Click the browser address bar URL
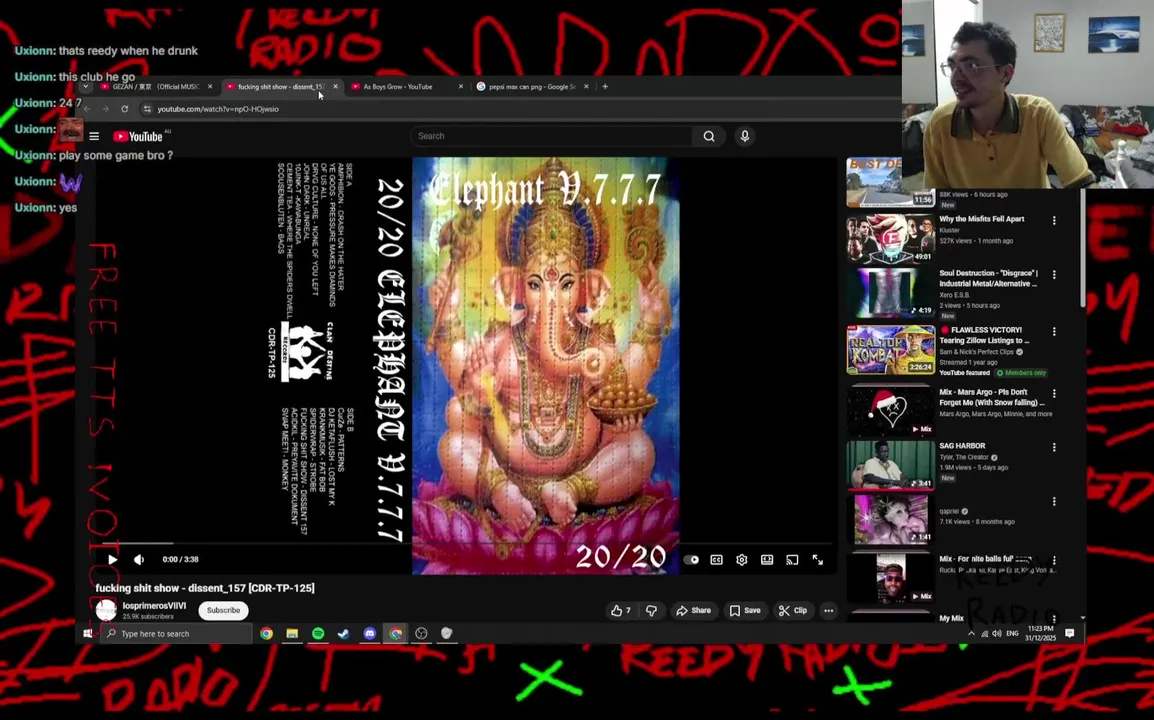1154x720 pixels. 218,109
